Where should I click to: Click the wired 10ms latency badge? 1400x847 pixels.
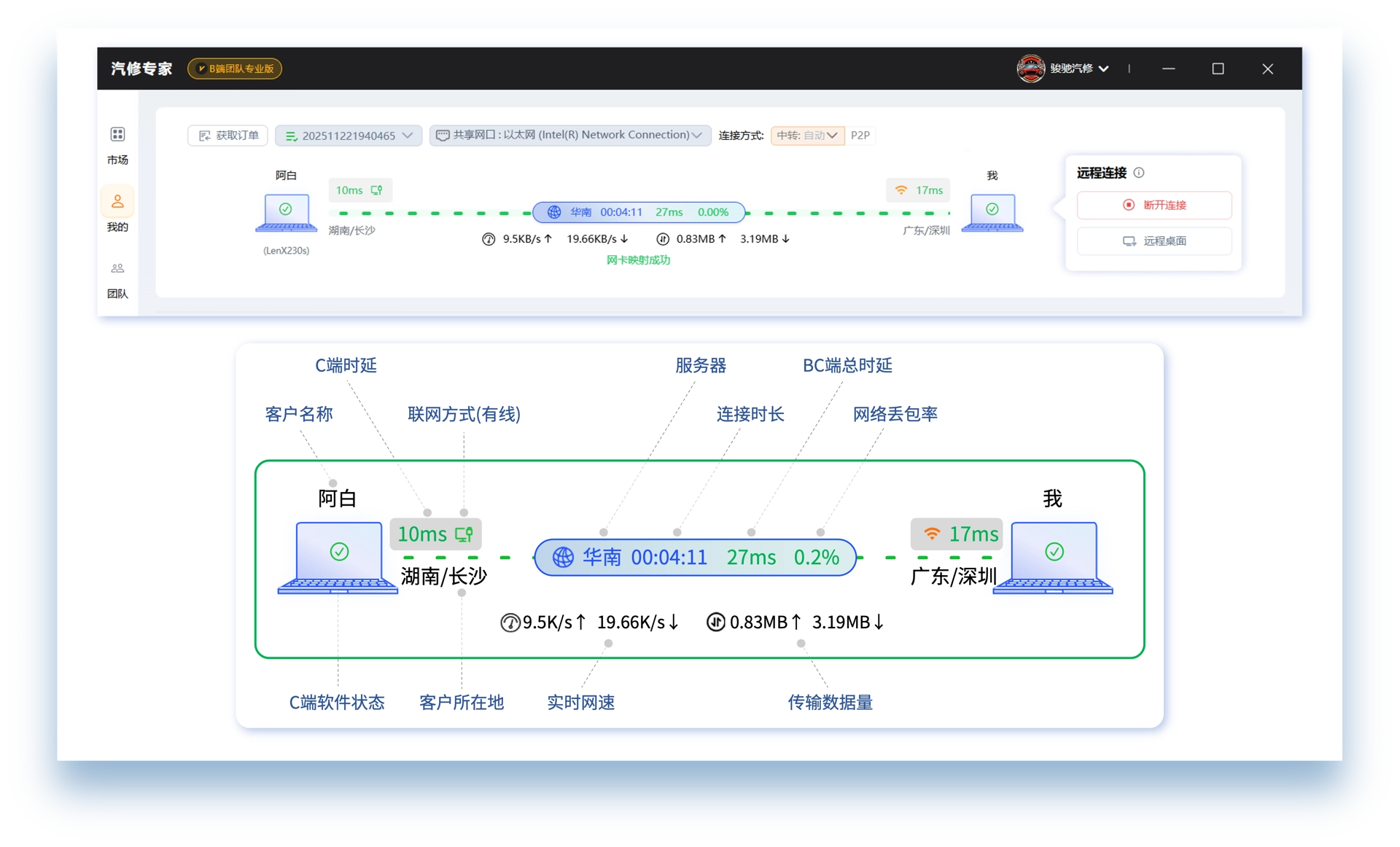click(359, 190)
